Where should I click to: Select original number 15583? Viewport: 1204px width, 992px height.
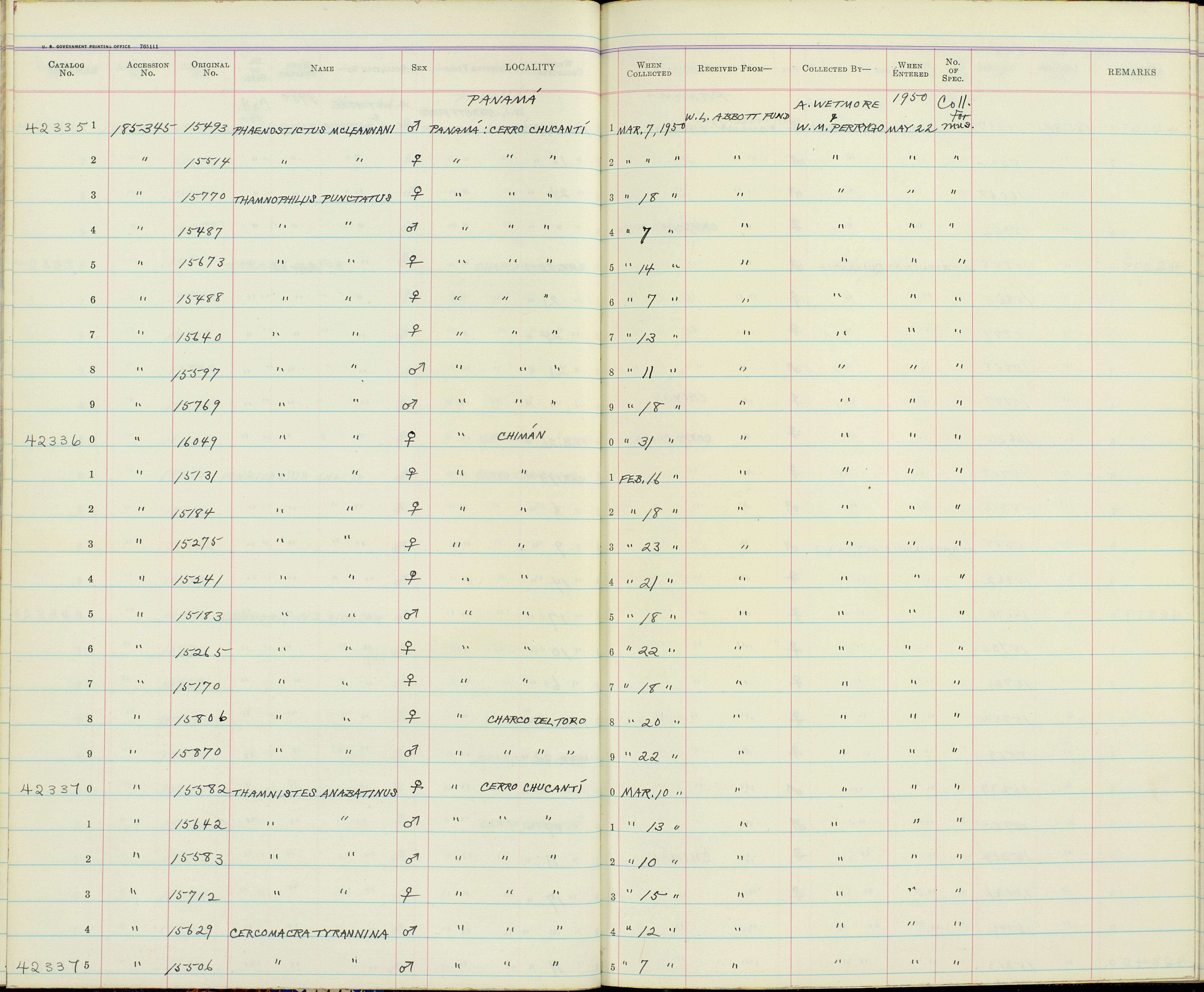pos(196,859)
